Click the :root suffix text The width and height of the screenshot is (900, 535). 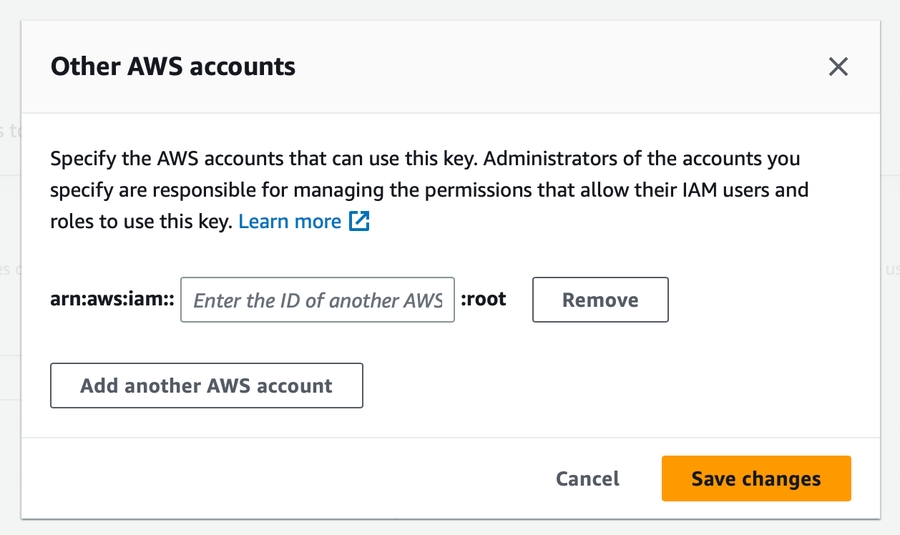pyautogui.click(x=484, y=299)
